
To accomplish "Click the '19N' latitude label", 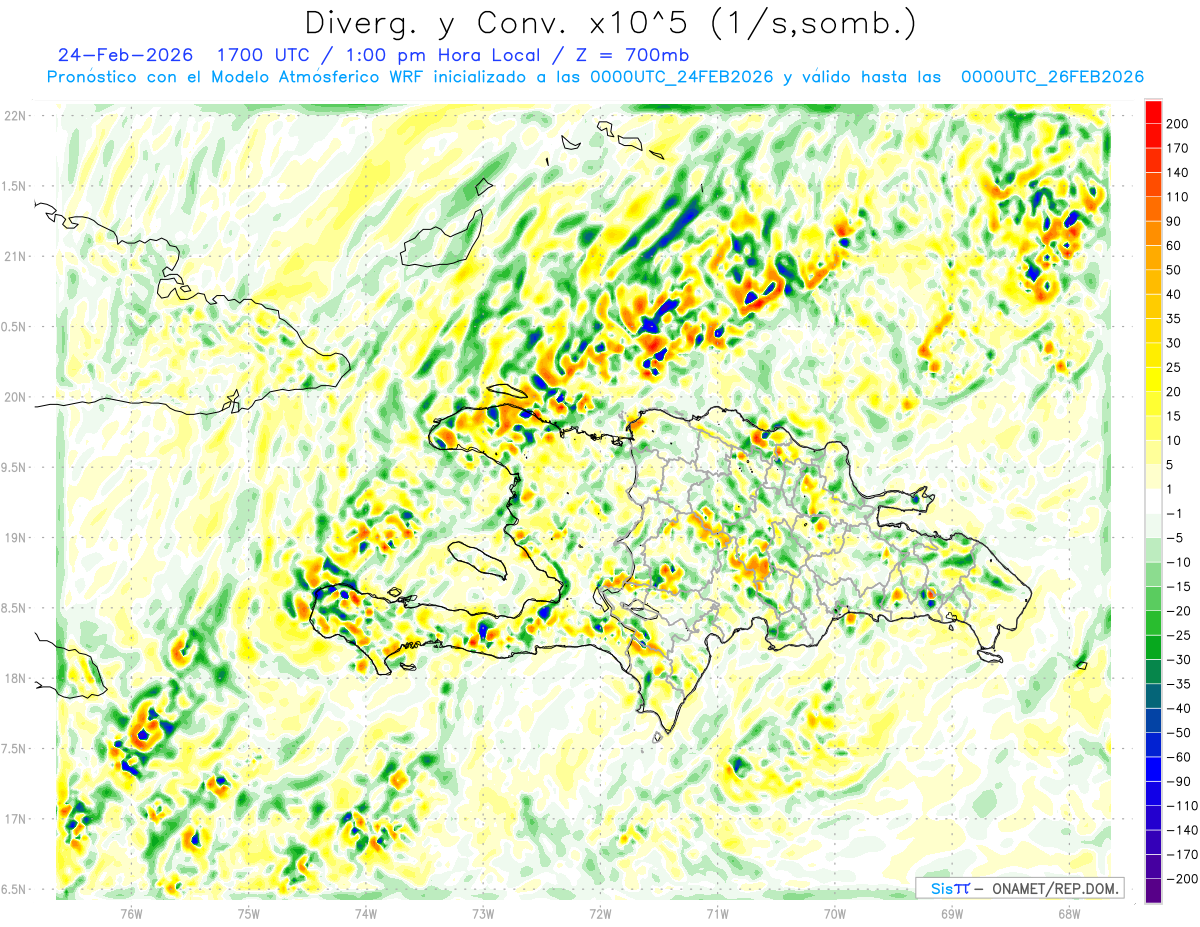I will click(x=17, y=538).
